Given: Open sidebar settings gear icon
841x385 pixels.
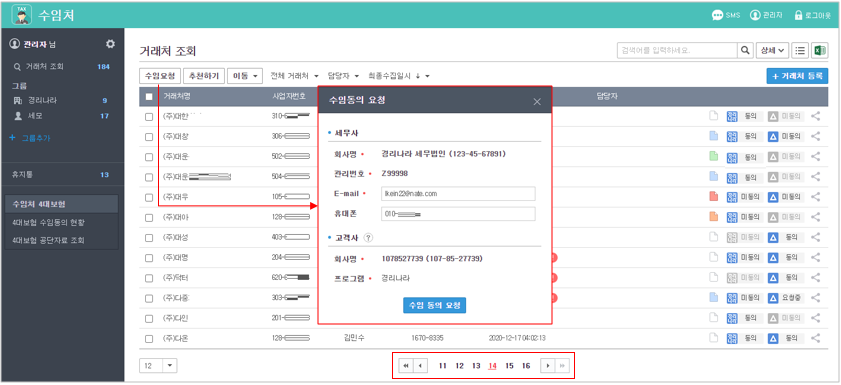Looking at the screenshot, I should (110, 44).
